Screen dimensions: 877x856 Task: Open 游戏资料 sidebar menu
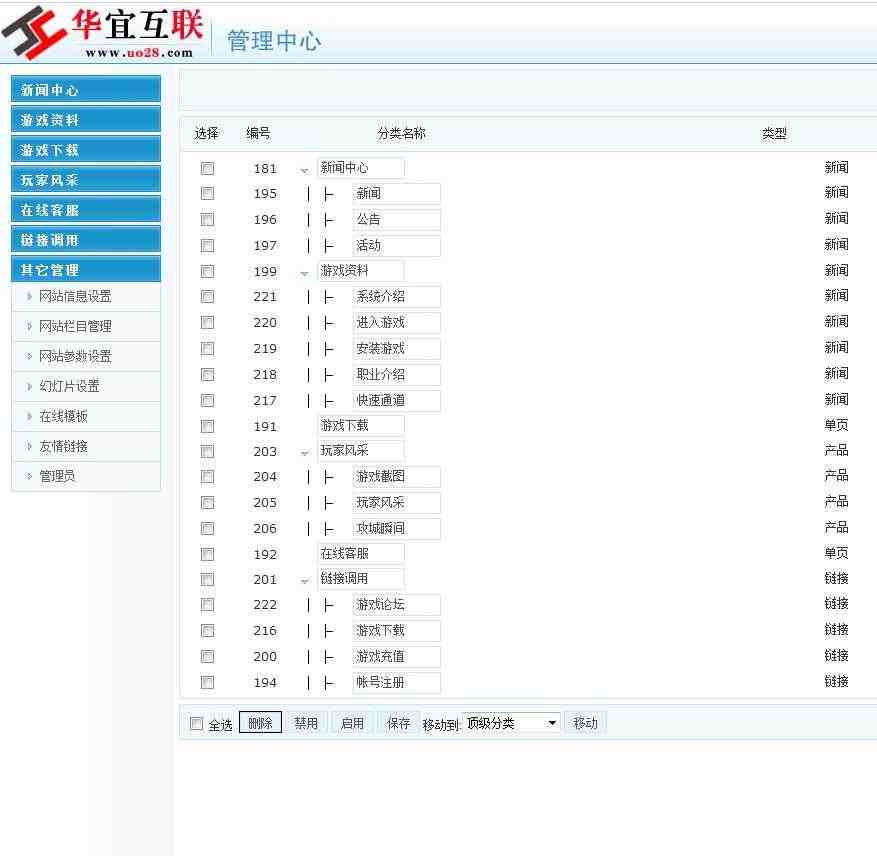point(86,120)
